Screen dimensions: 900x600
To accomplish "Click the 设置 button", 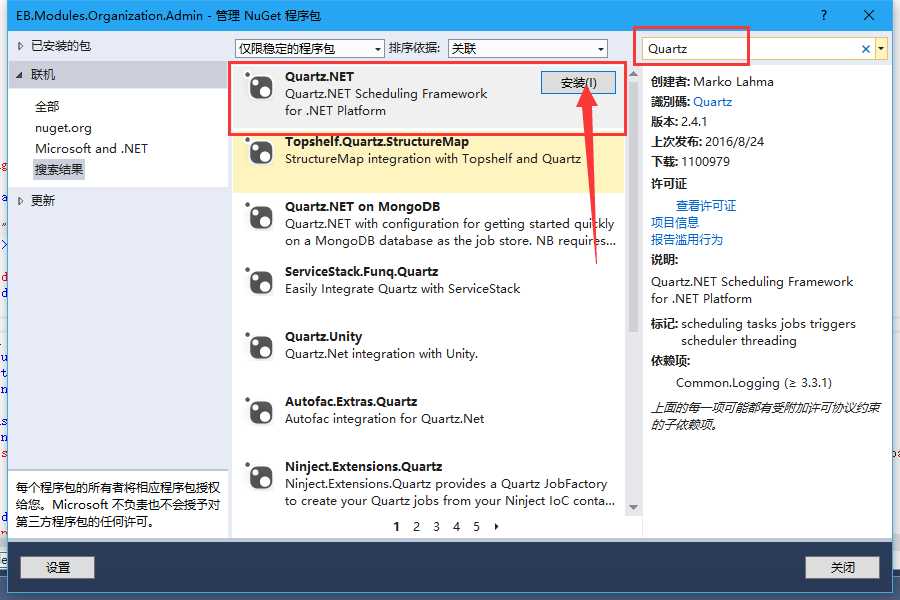I will pyautogui.click(x=57, y=568).
